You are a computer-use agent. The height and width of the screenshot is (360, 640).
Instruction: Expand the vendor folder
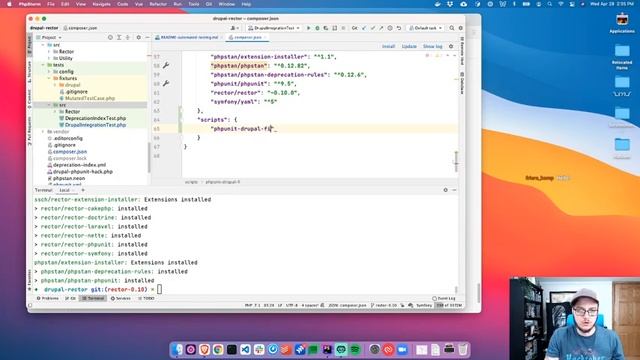pyautogui.click(x=43, y=131)
